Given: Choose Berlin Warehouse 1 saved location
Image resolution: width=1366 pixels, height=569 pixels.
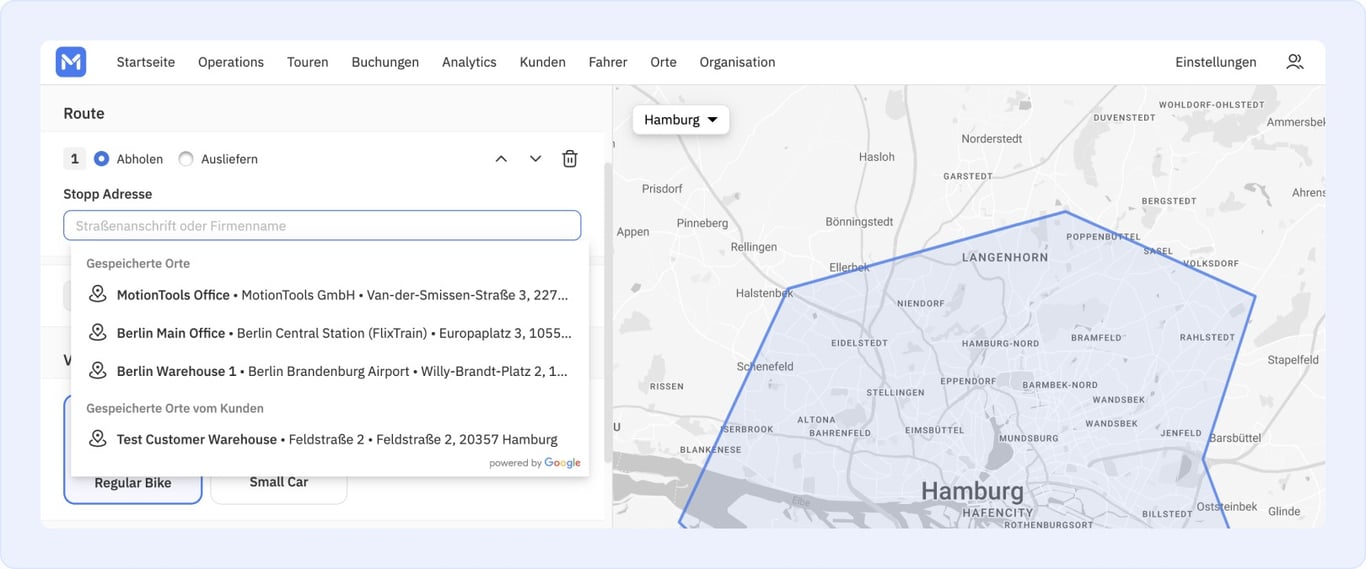Looking at the screenshot, I should click(x=330, y=371).
